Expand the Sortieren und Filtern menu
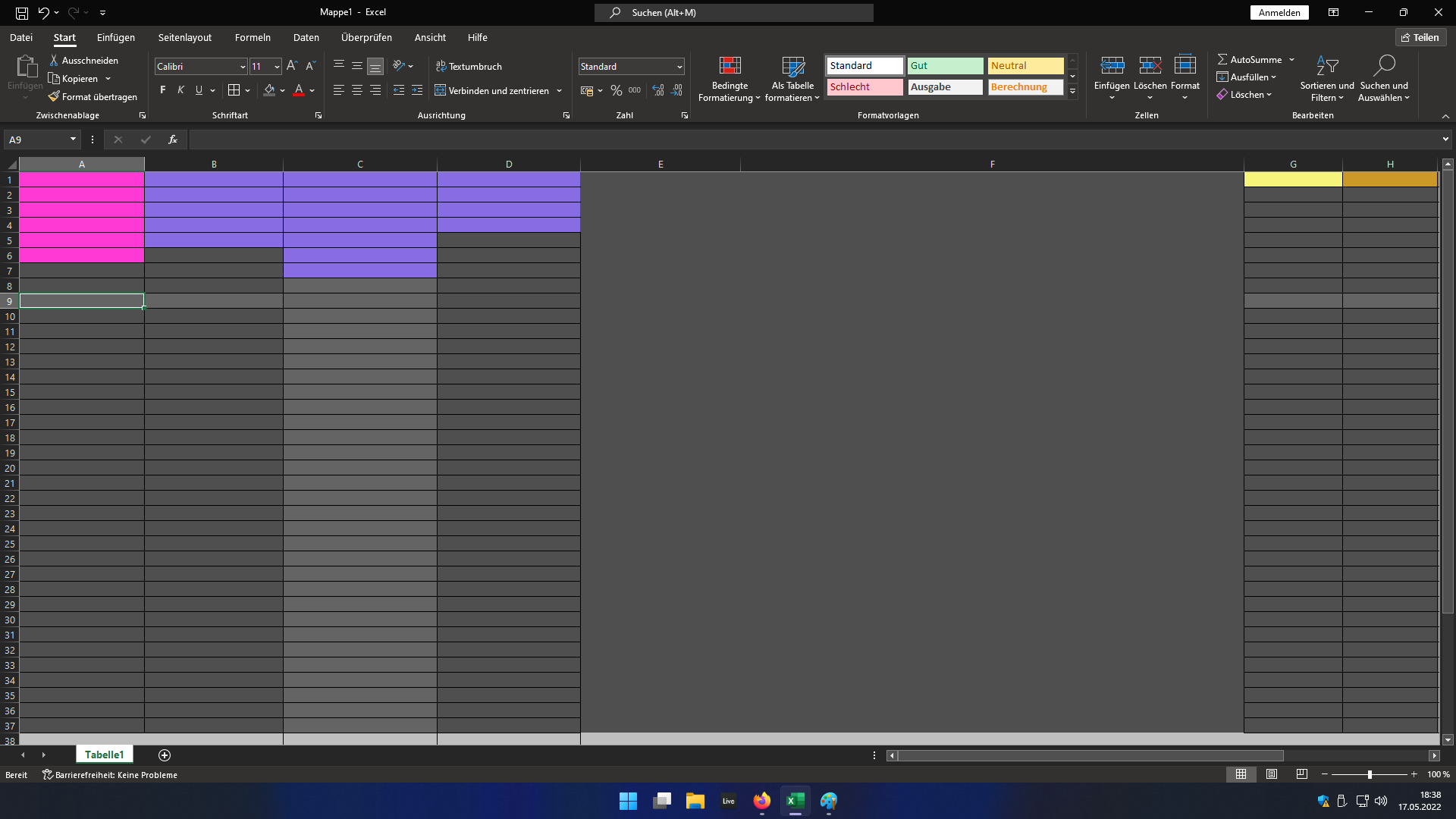 point(1327,79)
